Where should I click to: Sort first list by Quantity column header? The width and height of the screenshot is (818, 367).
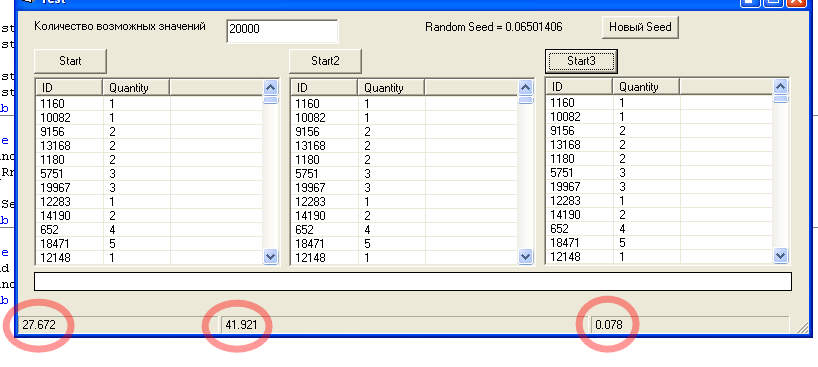coord(136,88)
